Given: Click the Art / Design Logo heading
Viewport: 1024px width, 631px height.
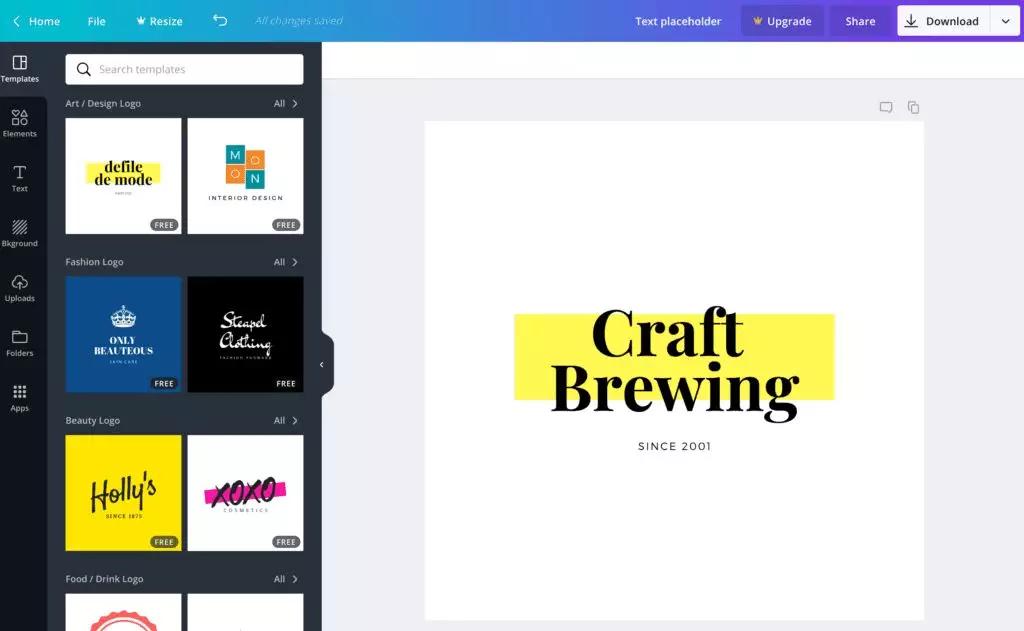Looking at the screenshot, I should tap(103, 103).
